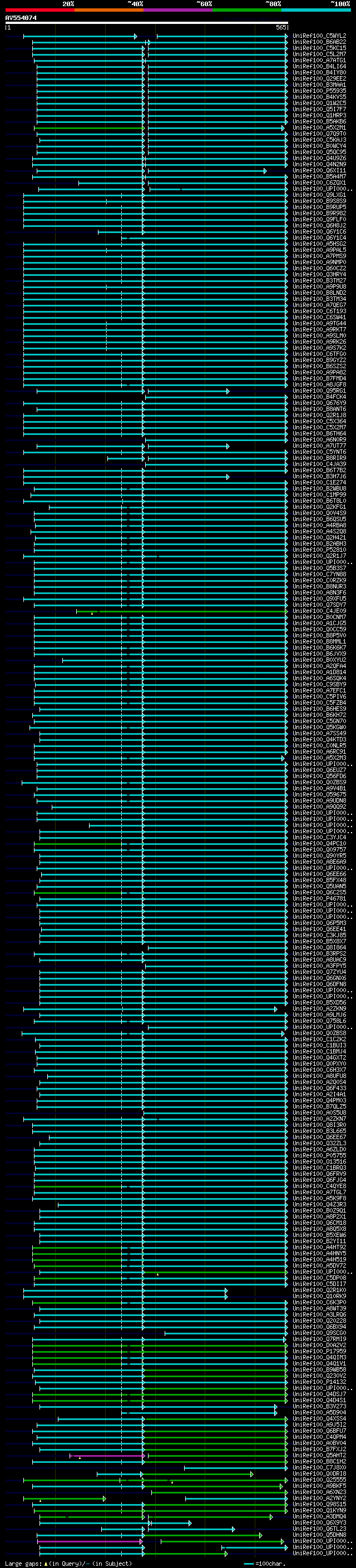Viewport: 356px width, 1568px height.
Task: Click the cyan ~100% identity color segment
Action: click(x=316, y=10)
